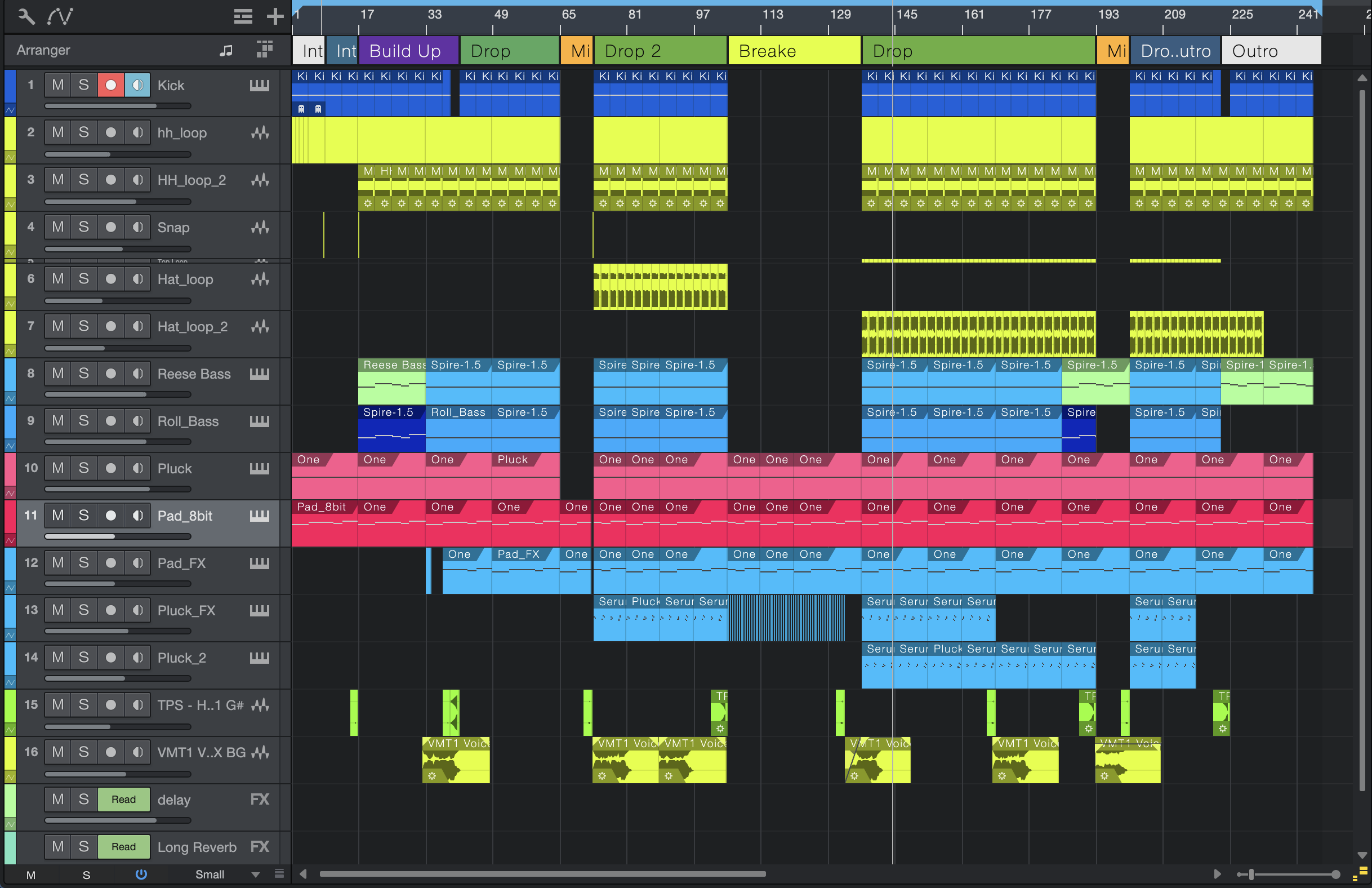Disable monitor on the Kick track

137,85
